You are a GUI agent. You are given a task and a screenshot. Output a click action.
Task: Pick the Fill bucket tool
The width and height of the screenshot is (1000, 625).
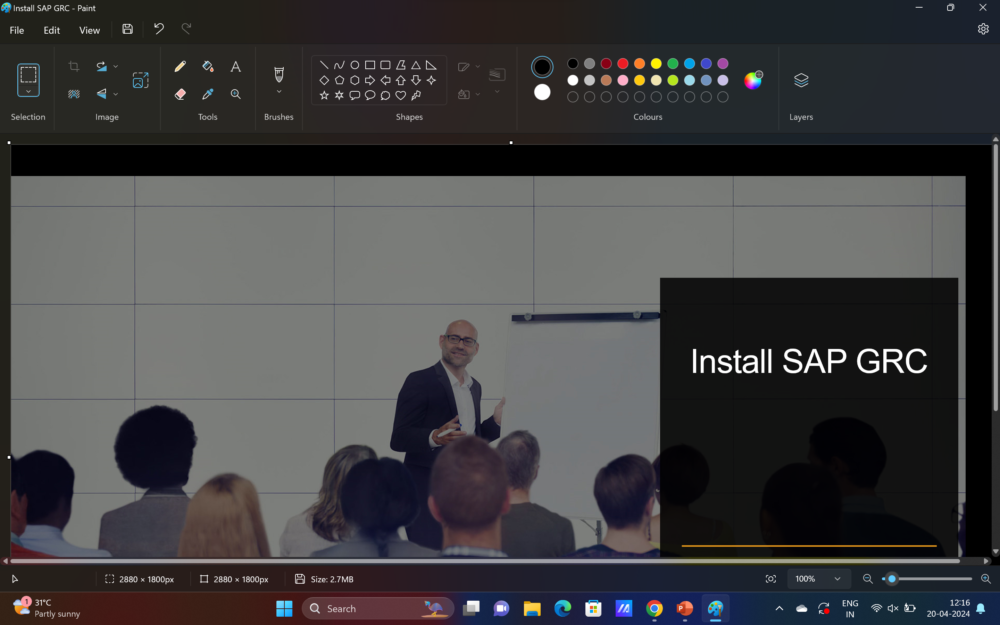click(x=208, y=67)
